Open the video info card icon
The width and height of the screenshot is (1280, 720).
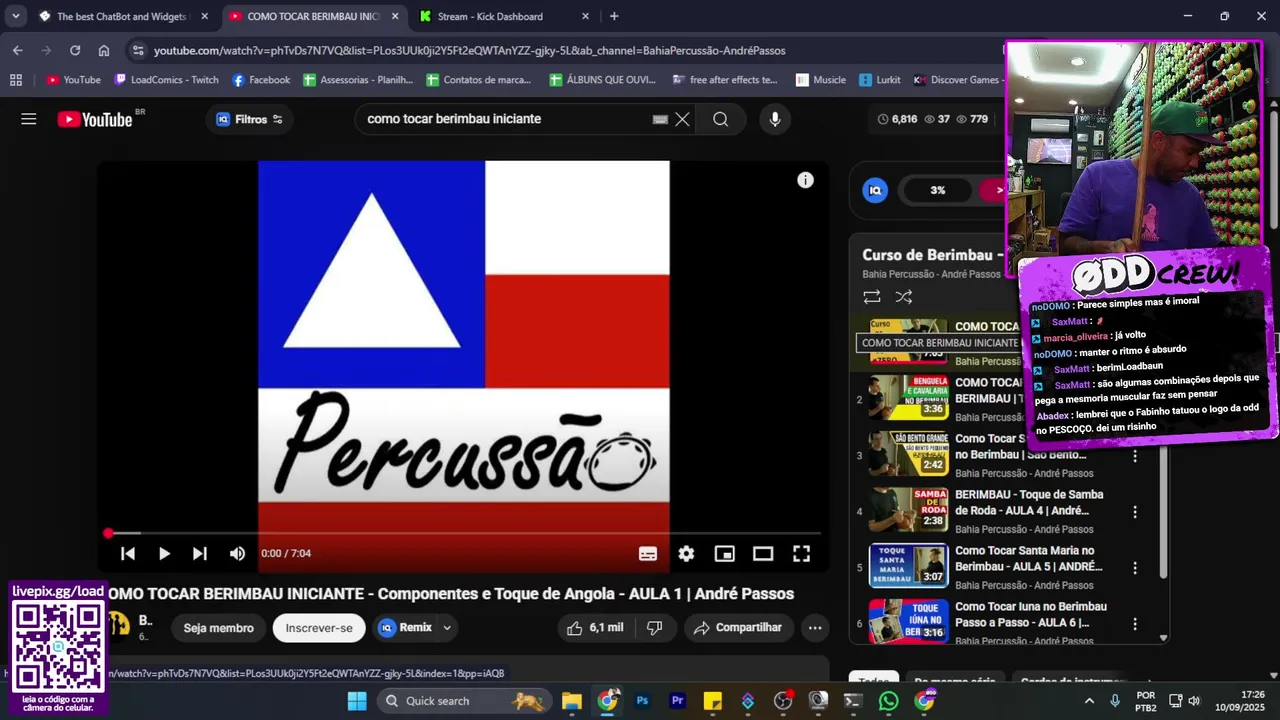coord(805,180)
